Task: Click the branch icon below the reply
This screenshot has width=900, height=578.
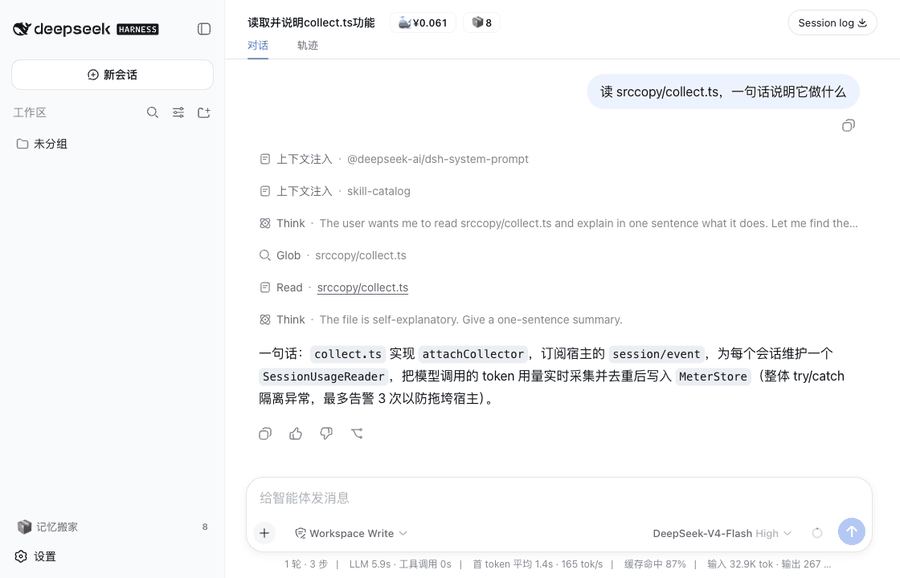Action: pos(357,434)
